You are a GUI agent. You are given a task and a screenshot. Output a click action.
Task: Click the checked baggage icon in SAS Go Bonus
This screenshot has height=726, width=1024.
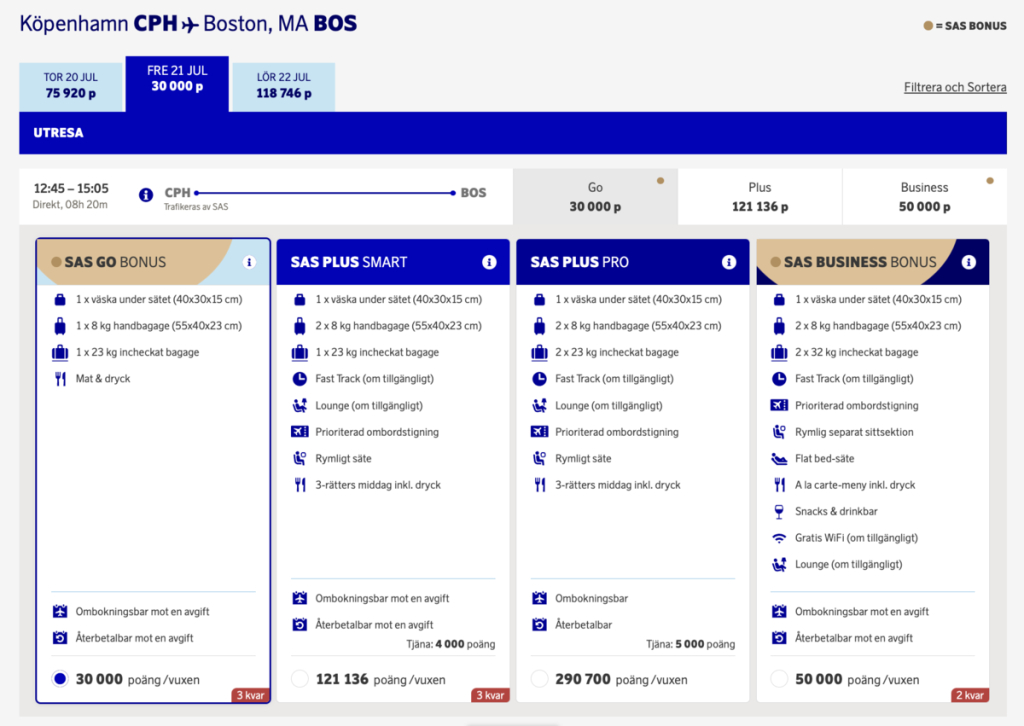coord(60,353)
